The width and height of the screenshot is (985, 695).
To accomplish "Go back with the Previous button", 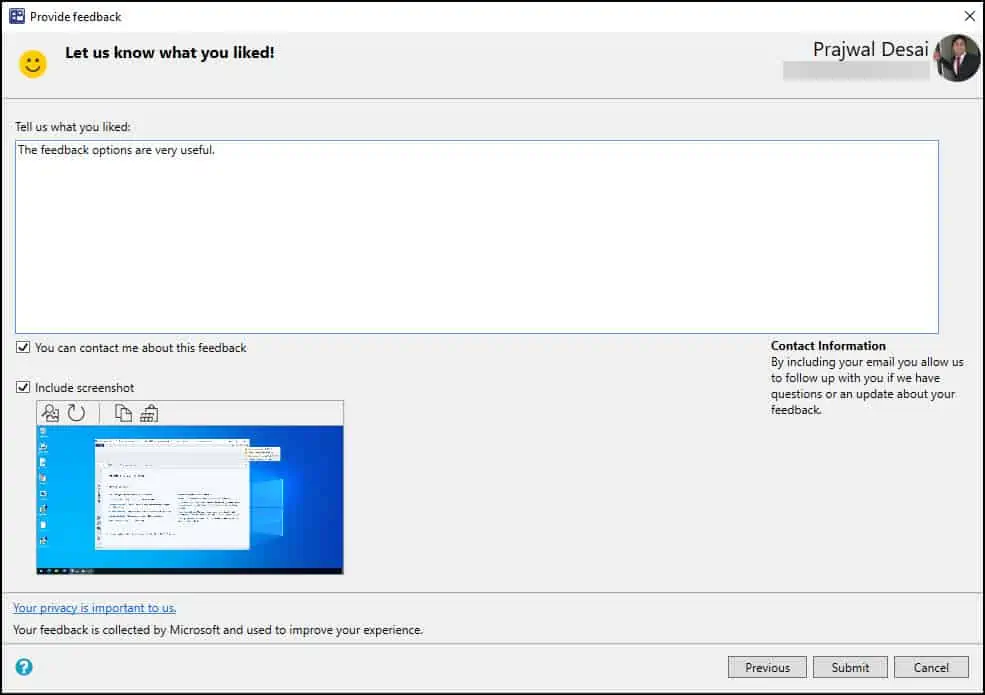I will (x=767, y=667).
